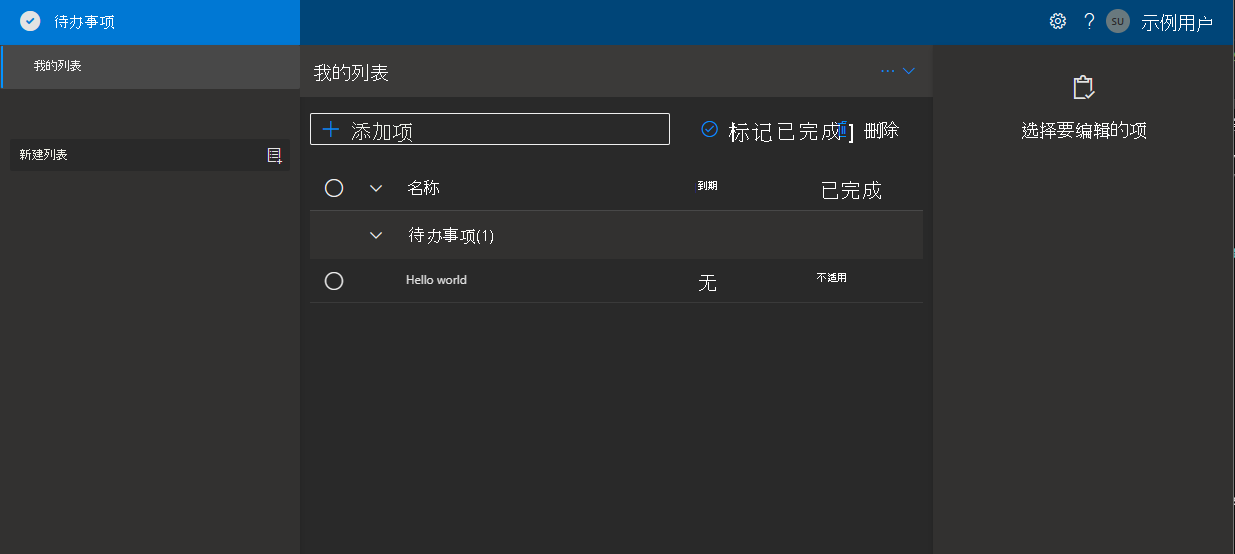Viewport: 1235px width, 554px height.
Task: Toggle the select-all circle in the header row
Action: click(x=334, y=188)
